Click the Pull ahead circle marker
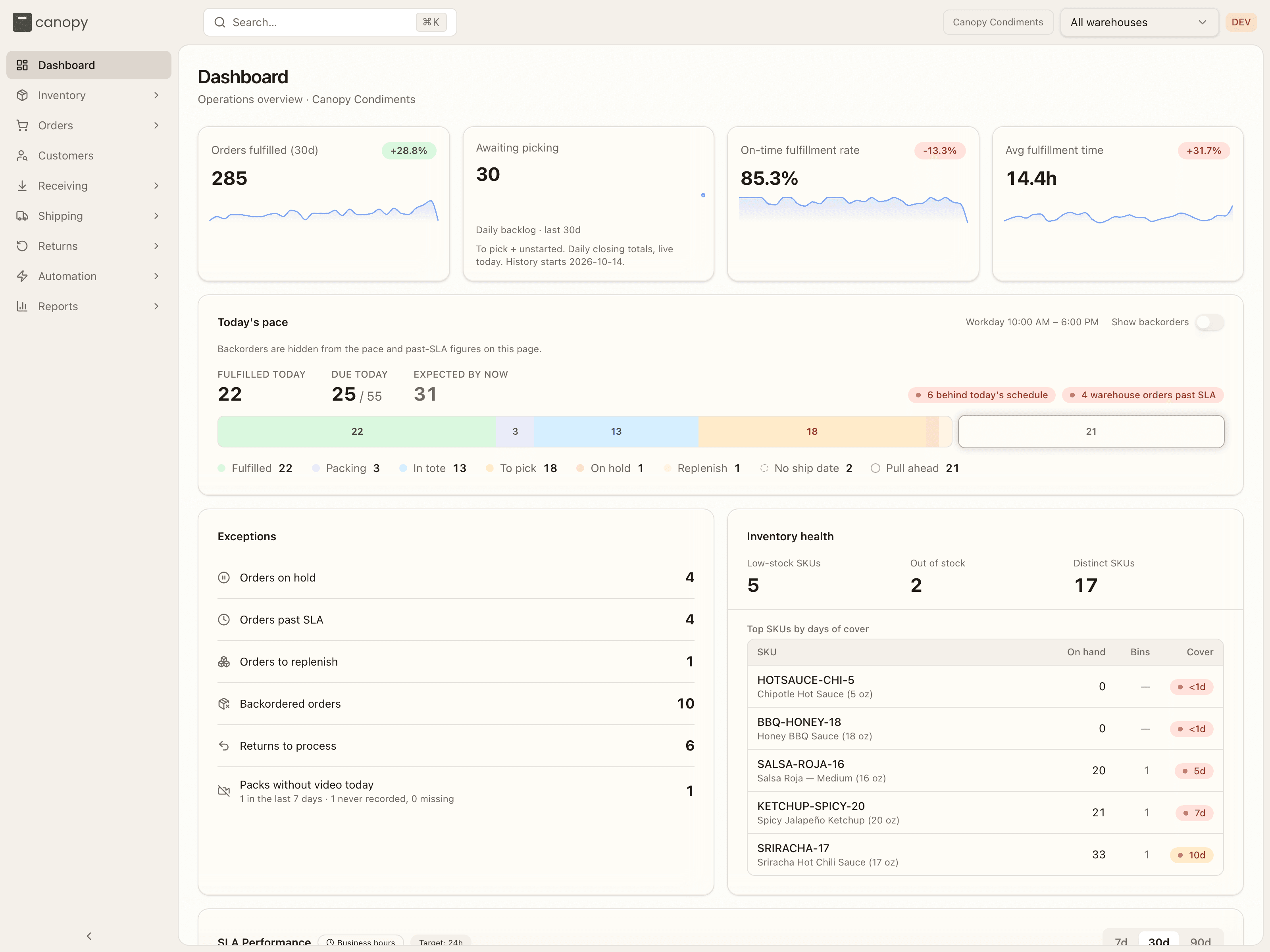This screenshot has width=1270, height=952. [x=875, y=468]
